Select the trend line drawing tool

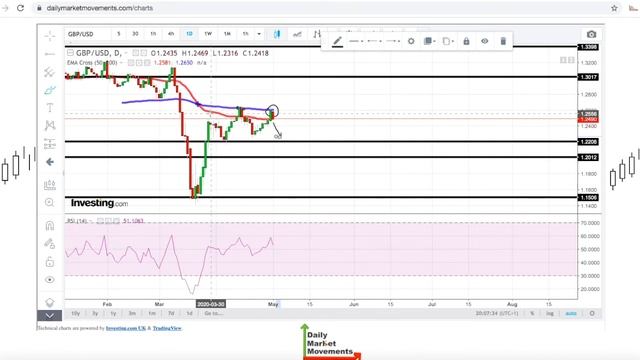pyautogui.click(x=50, y=54)
